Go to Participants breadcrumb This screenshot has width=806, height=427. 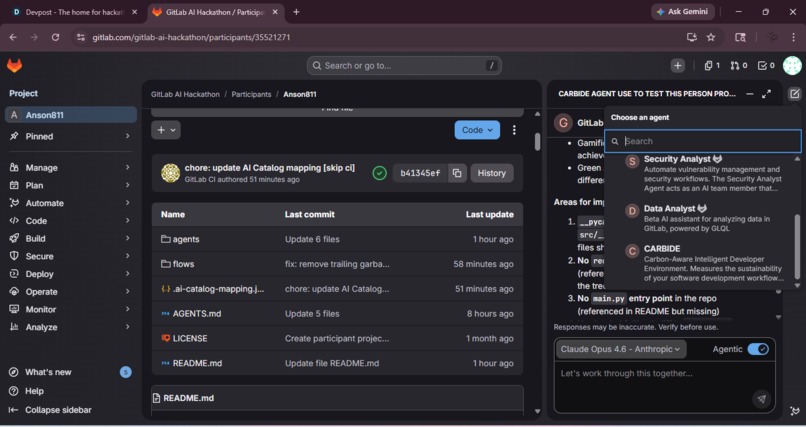point(251,95)
